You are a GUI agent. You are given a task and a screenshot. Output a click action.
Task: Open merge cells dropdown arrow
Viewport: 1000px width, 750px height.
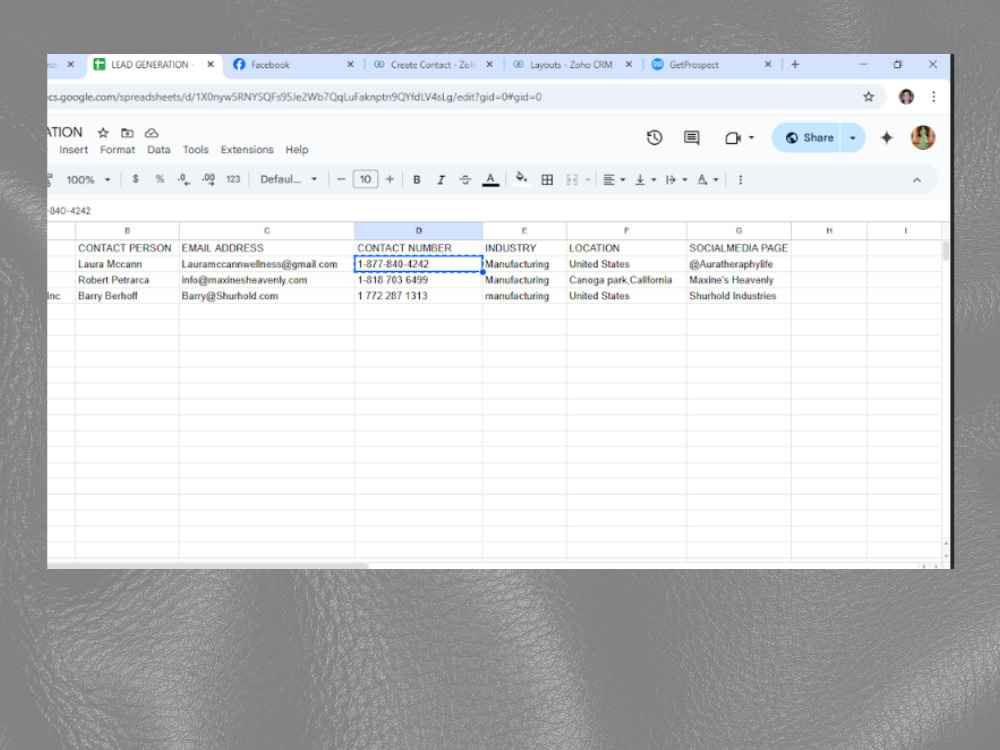tap(587, 180)
